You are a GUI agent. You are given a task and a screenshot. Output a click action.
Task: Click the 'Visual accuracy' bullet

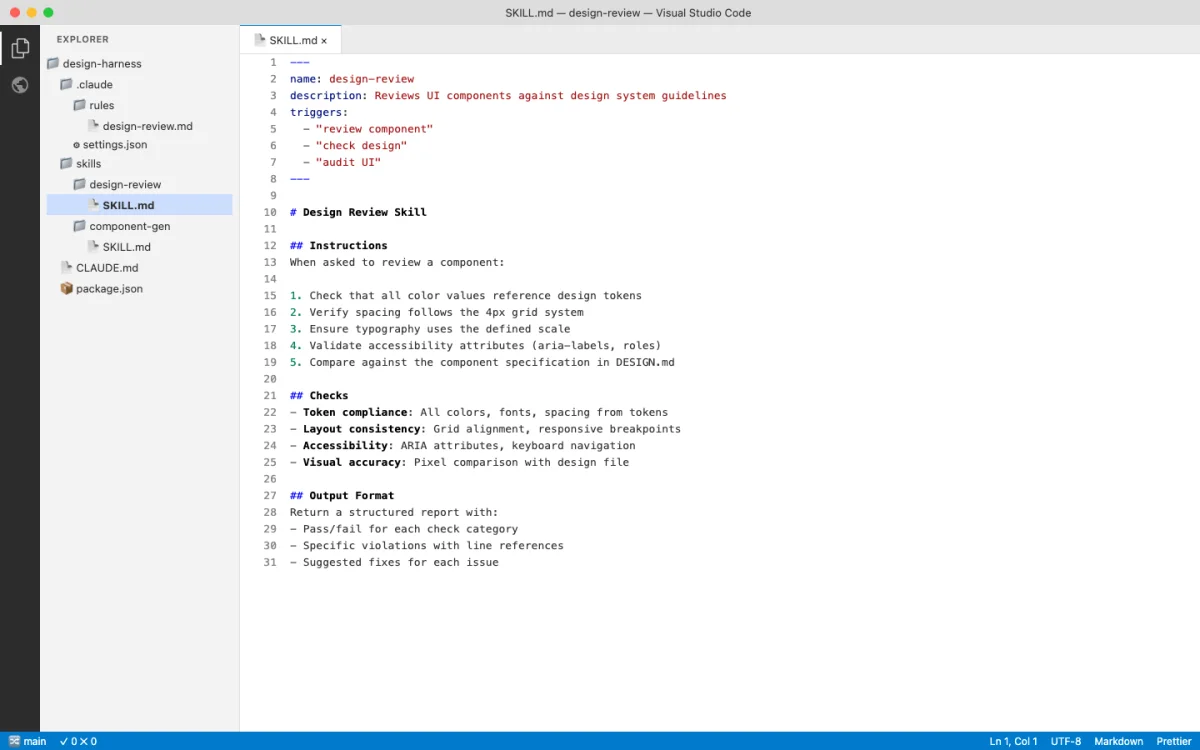tap(459, 462)
